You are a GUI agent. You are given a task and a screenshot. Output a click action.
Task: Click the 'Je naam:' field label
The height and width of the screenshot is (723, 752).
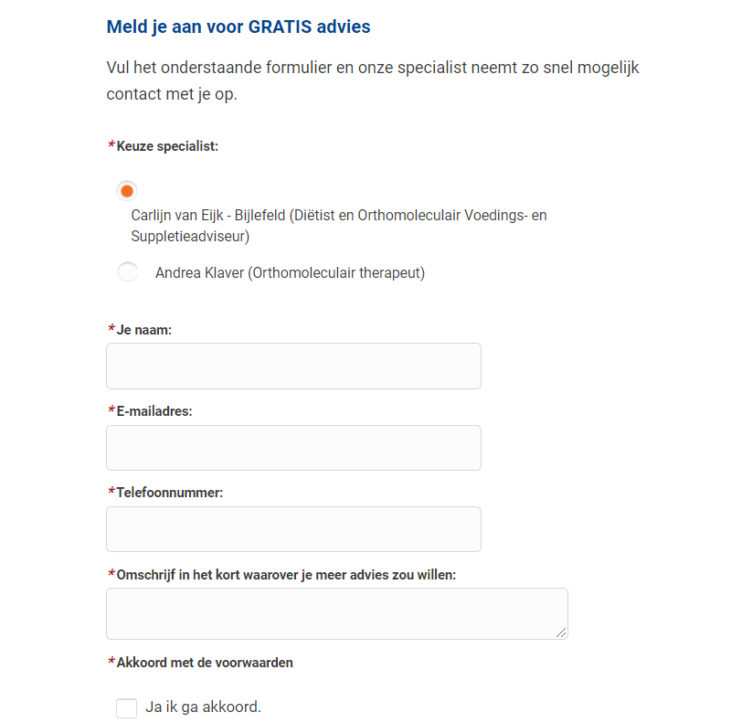click(145, 330)
